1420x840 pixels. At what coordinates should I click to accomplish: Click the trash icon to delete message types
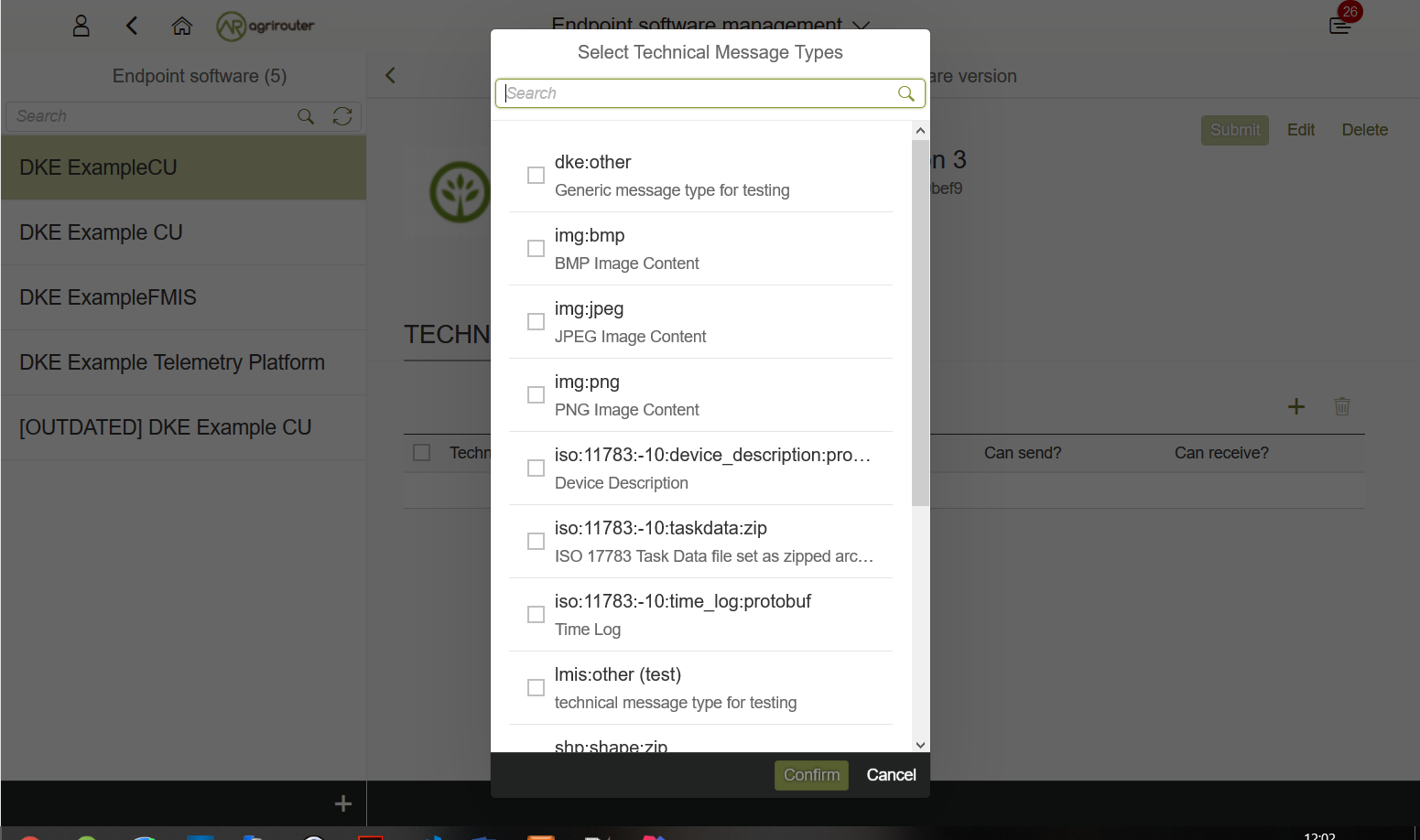tap(1342, 406)
